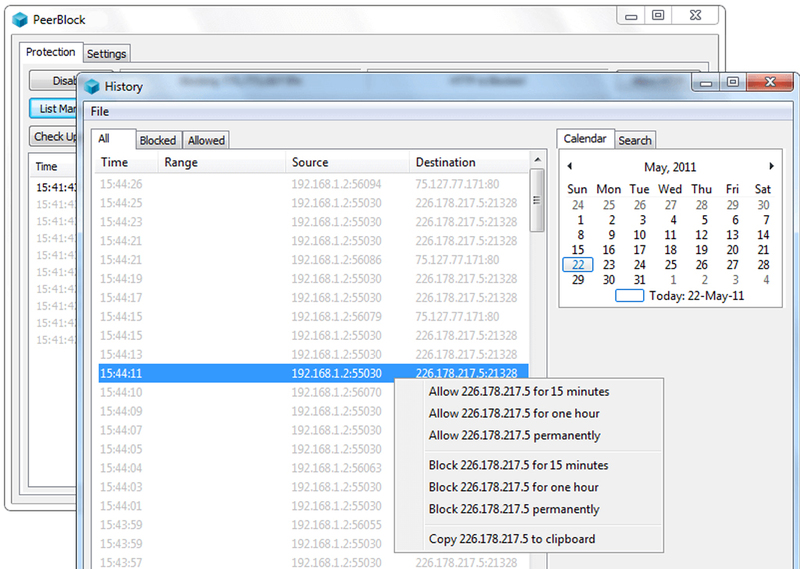Click the history list scrollbar up arrow

(x=537, y=160)
